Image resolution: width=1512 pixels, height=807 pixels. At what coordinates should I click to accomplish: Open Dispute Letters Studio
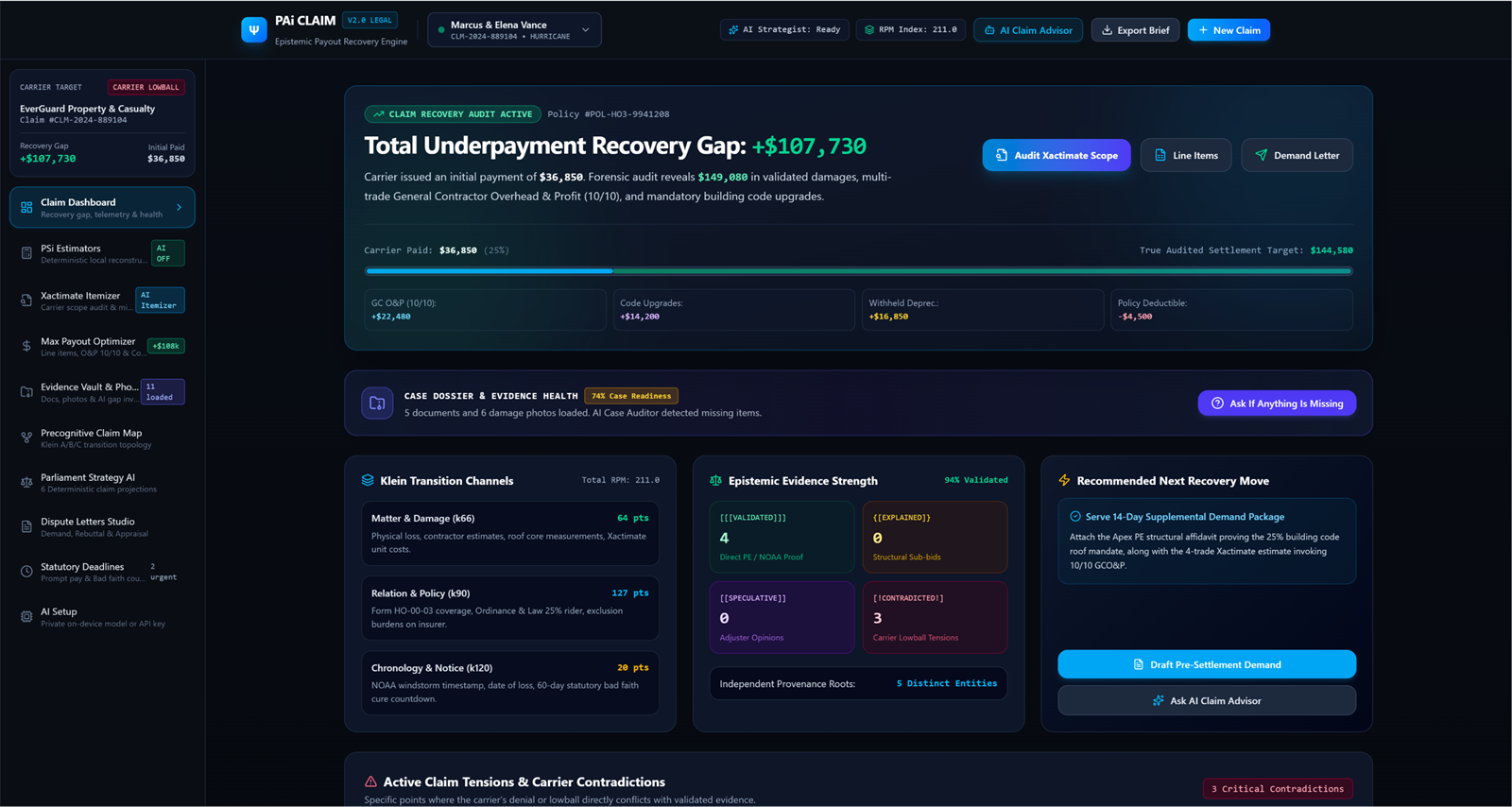102,526
